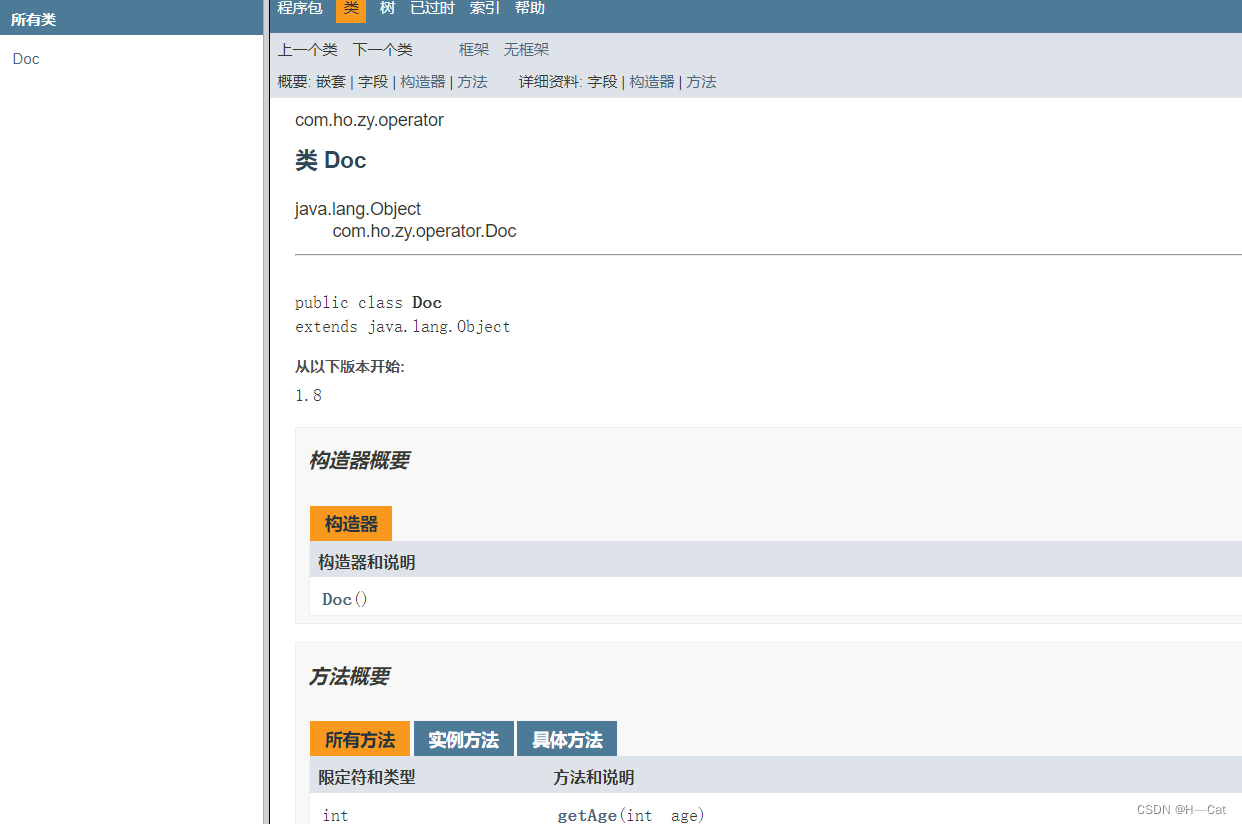Viewport: 1242px width, 824px height.
Task: Open the 索引 (Index) page
Action: click(x=484, y=9)
